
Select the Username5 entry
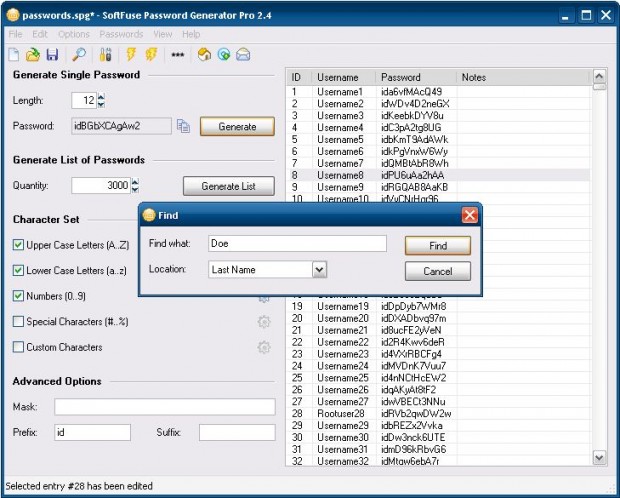coord(340,140)
